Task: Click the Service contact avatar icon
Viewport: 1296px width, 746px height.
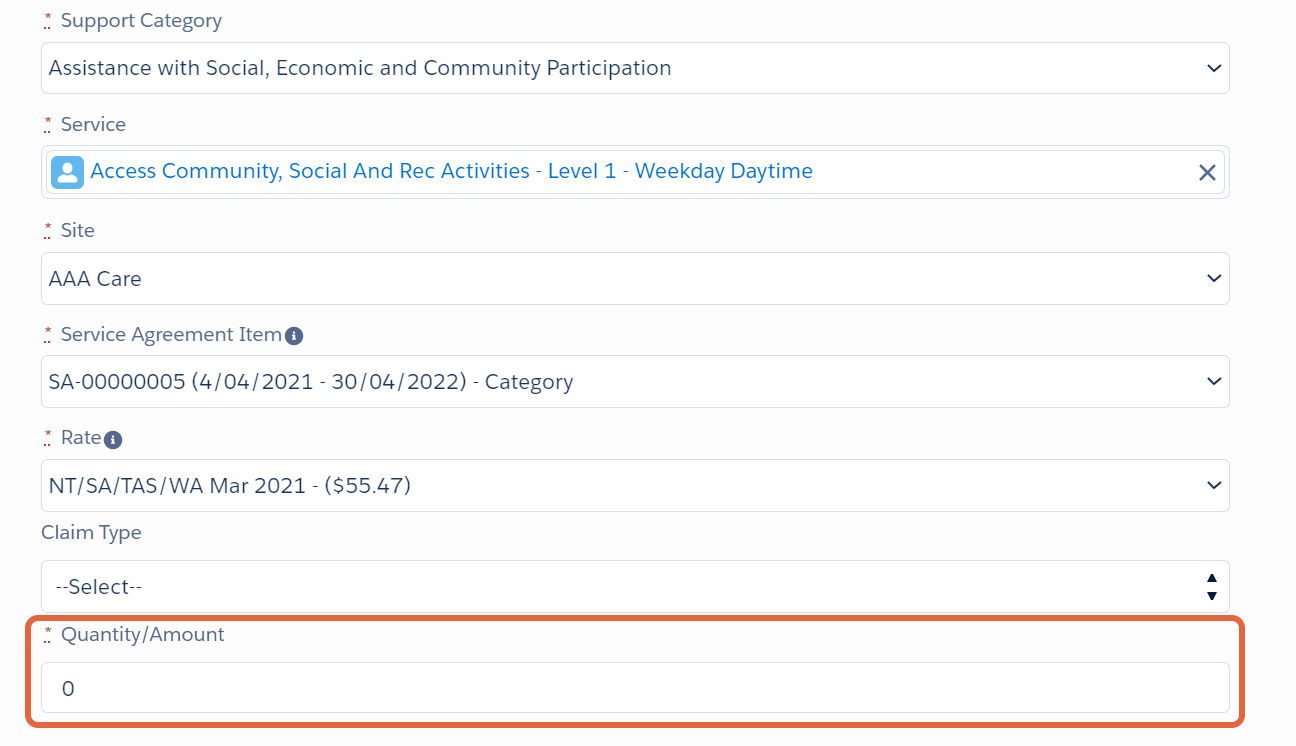Action: [67, 172]
